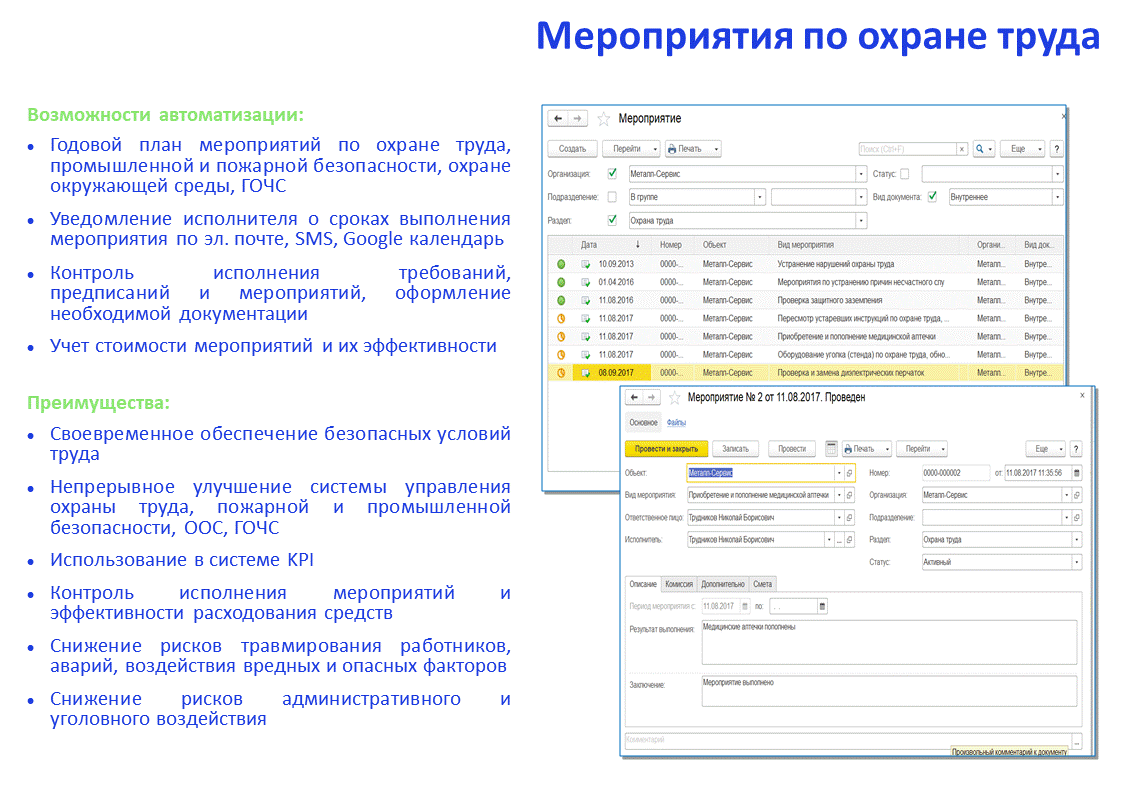Toggle Раздел filter checkbox
Screen dimensions: 1123x794
tap(612, 221)
